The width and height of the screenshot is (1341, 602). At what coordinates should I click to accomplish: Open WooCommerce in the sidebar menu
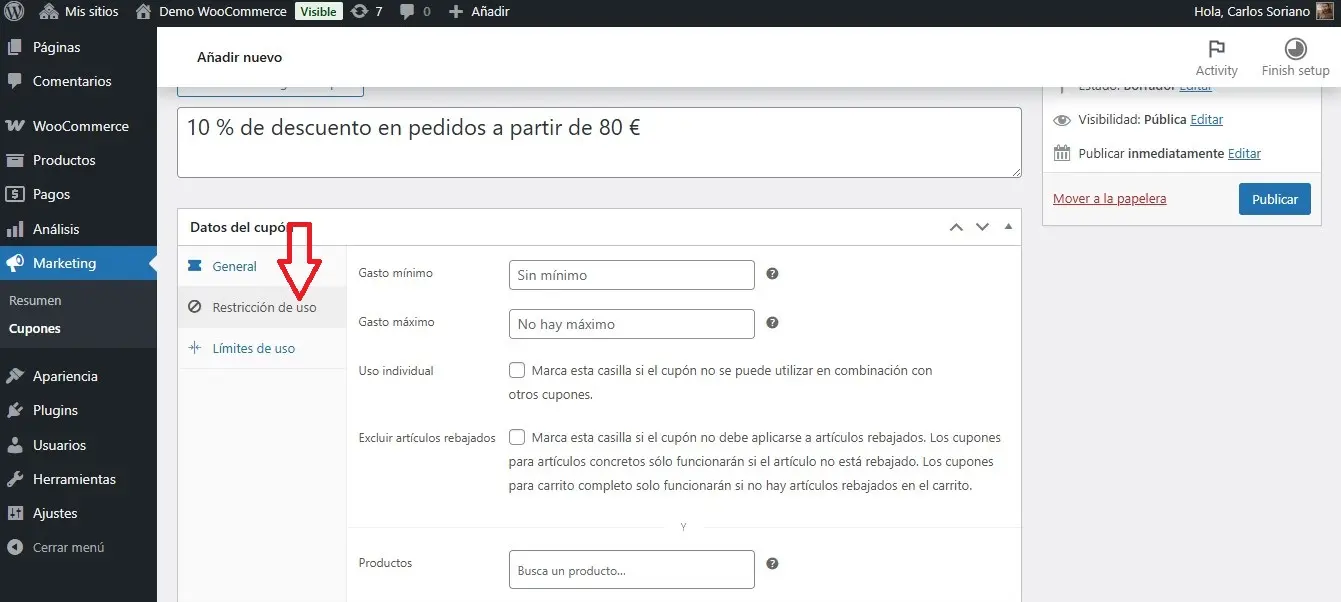80,126
